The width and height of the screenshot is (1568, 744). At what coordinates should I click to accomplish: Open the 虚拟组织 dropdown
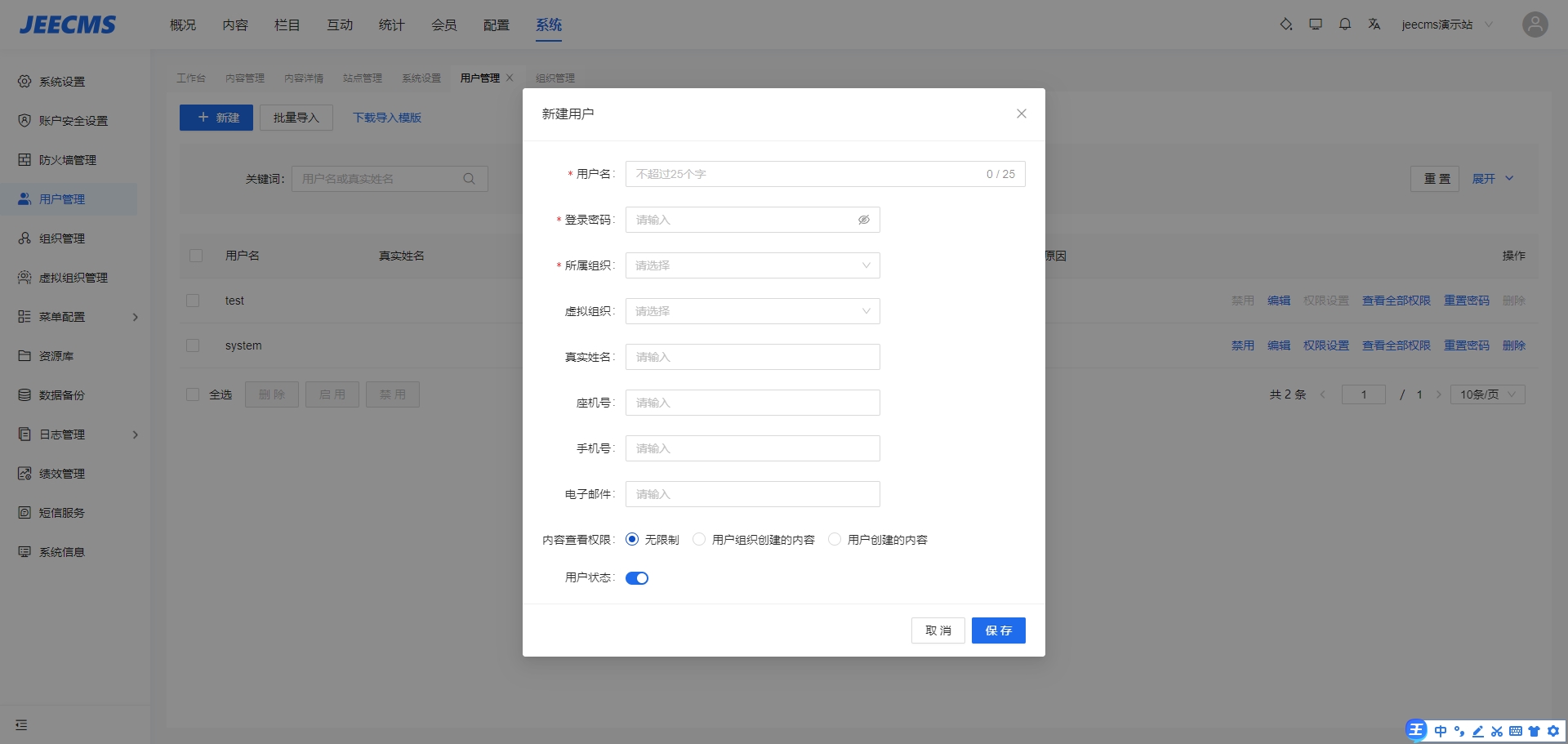coord(752,311)
